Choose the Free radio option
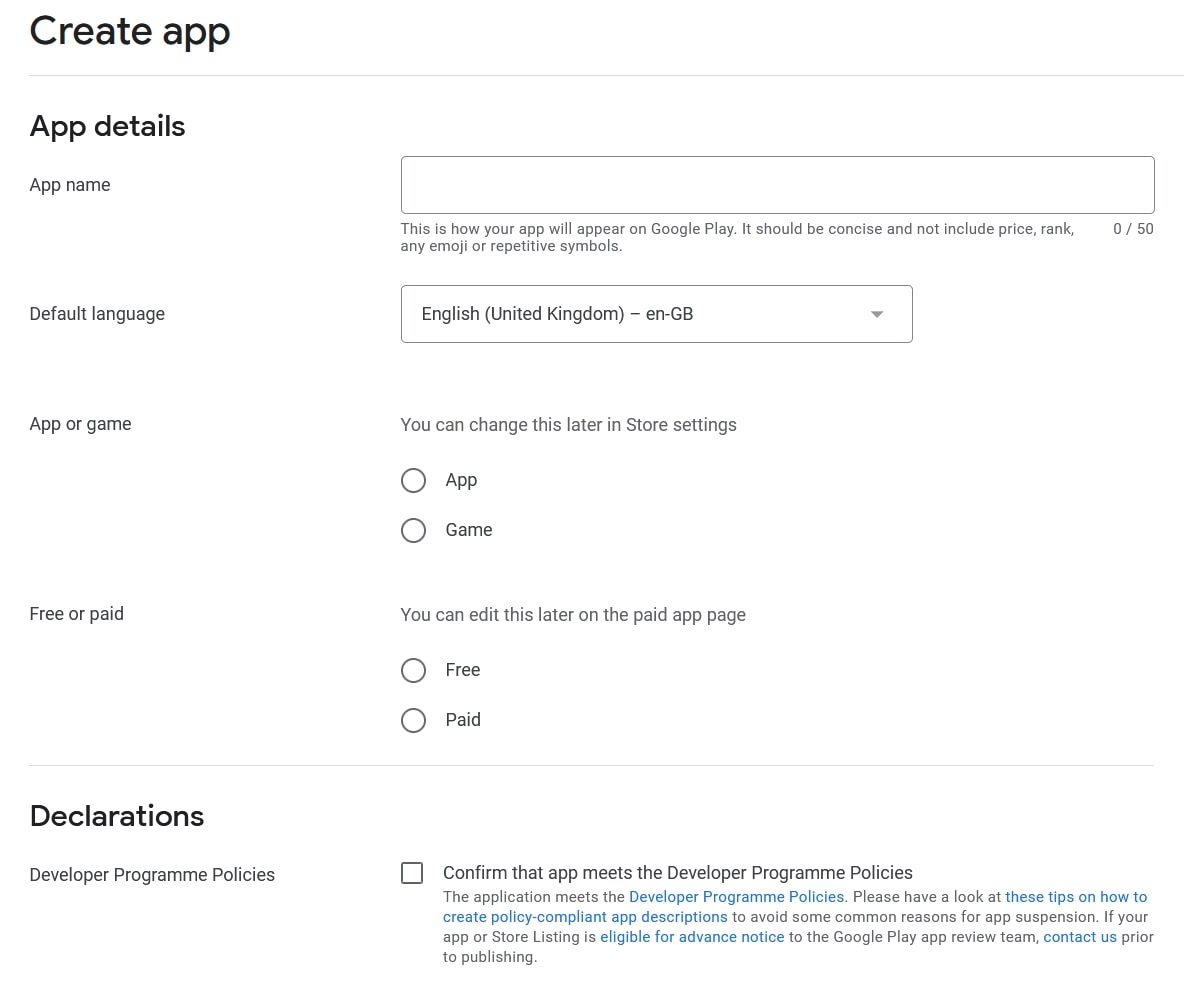Viewport: 1184px width, 981px height. (x=413, y=671)
